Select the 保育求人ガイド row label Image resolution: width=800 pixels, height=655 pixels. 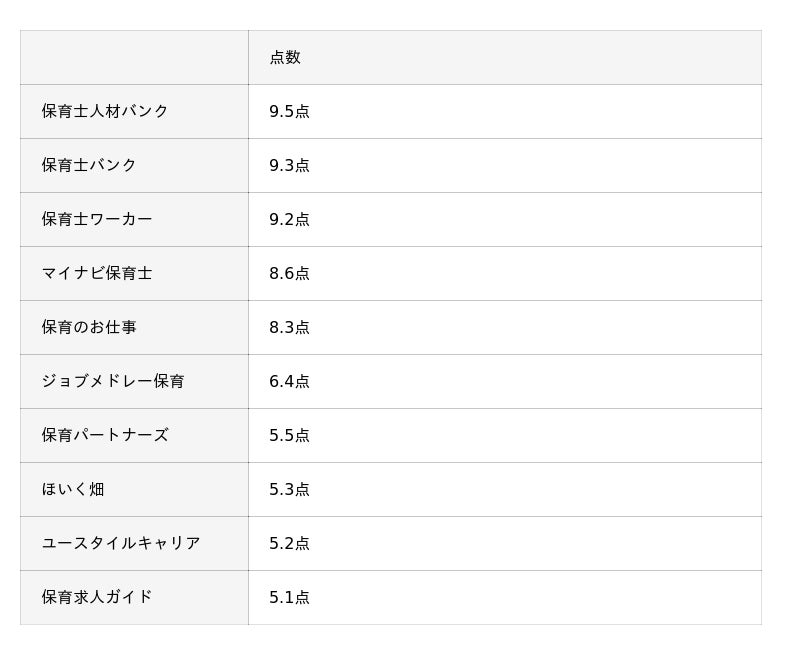tap(97, 597)
